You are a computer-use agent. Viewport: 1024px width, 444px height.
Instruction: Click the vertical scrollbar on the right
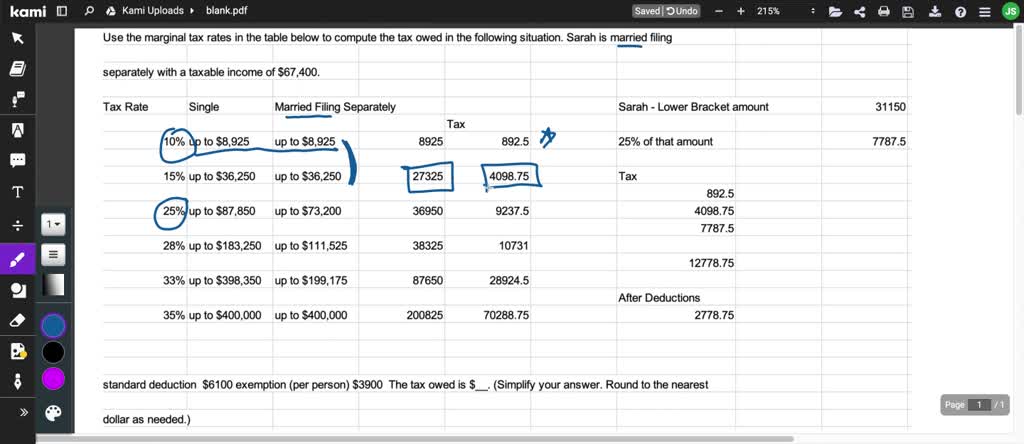[1019, 69]
